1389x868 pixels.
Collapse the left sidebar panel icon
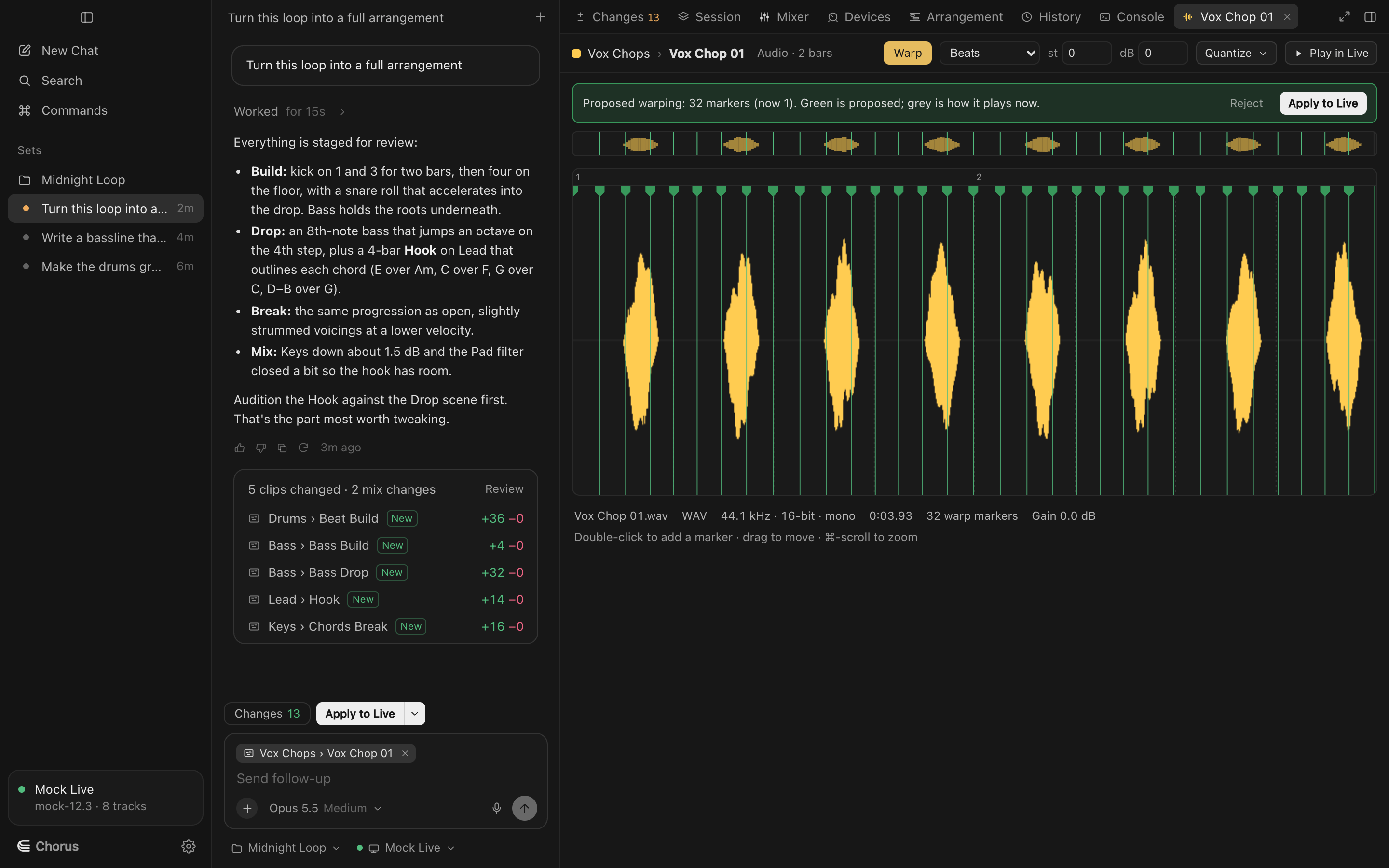(x=87, y=17)
